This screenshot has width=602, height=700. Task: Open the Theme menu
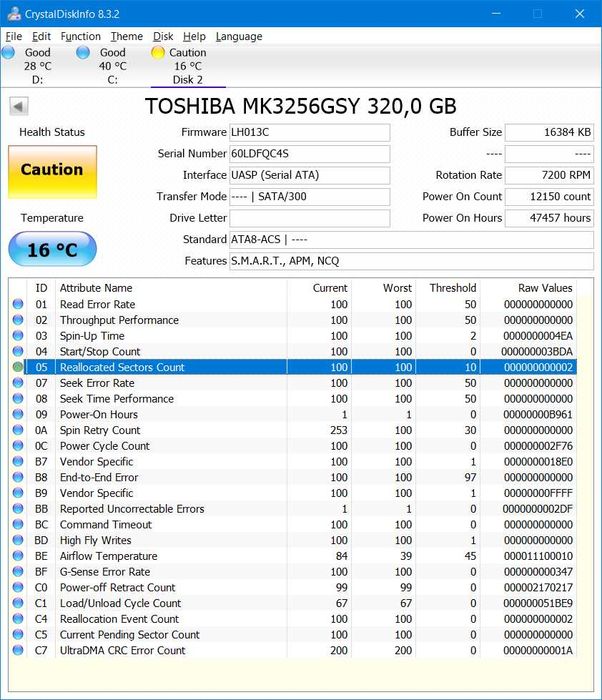[127, 36]
